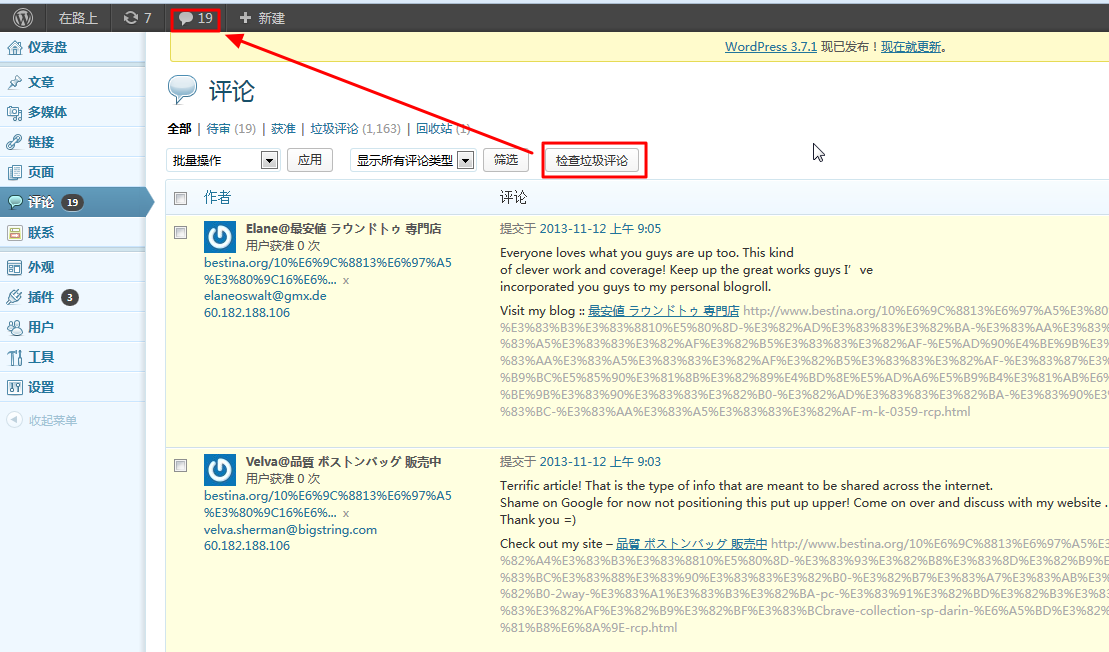Select the 全部 filter tab
This screenshot has height=652, width=1109.
point(179,129)
